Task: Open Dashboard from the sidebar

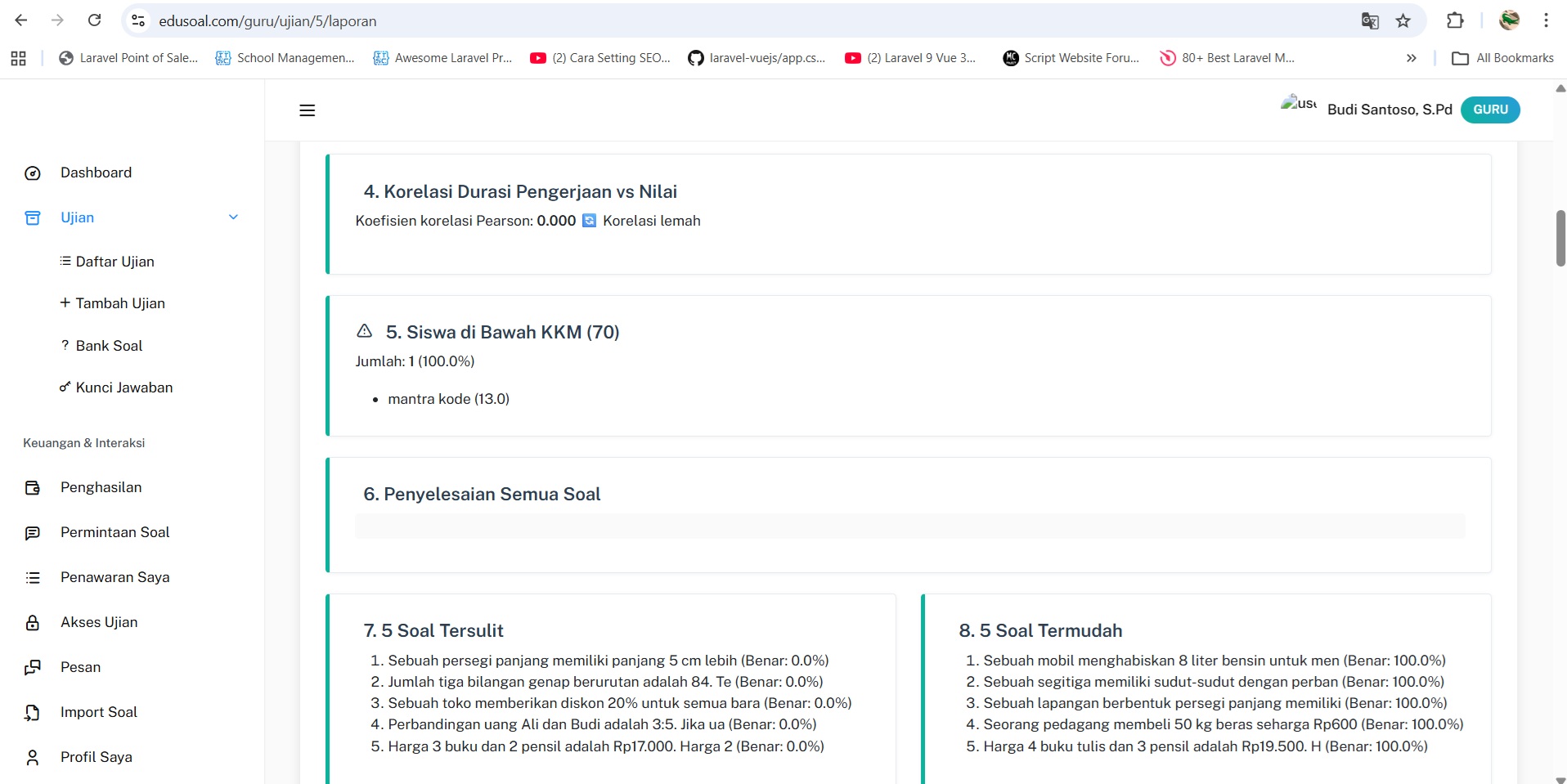Action: (x=96, y=172)
